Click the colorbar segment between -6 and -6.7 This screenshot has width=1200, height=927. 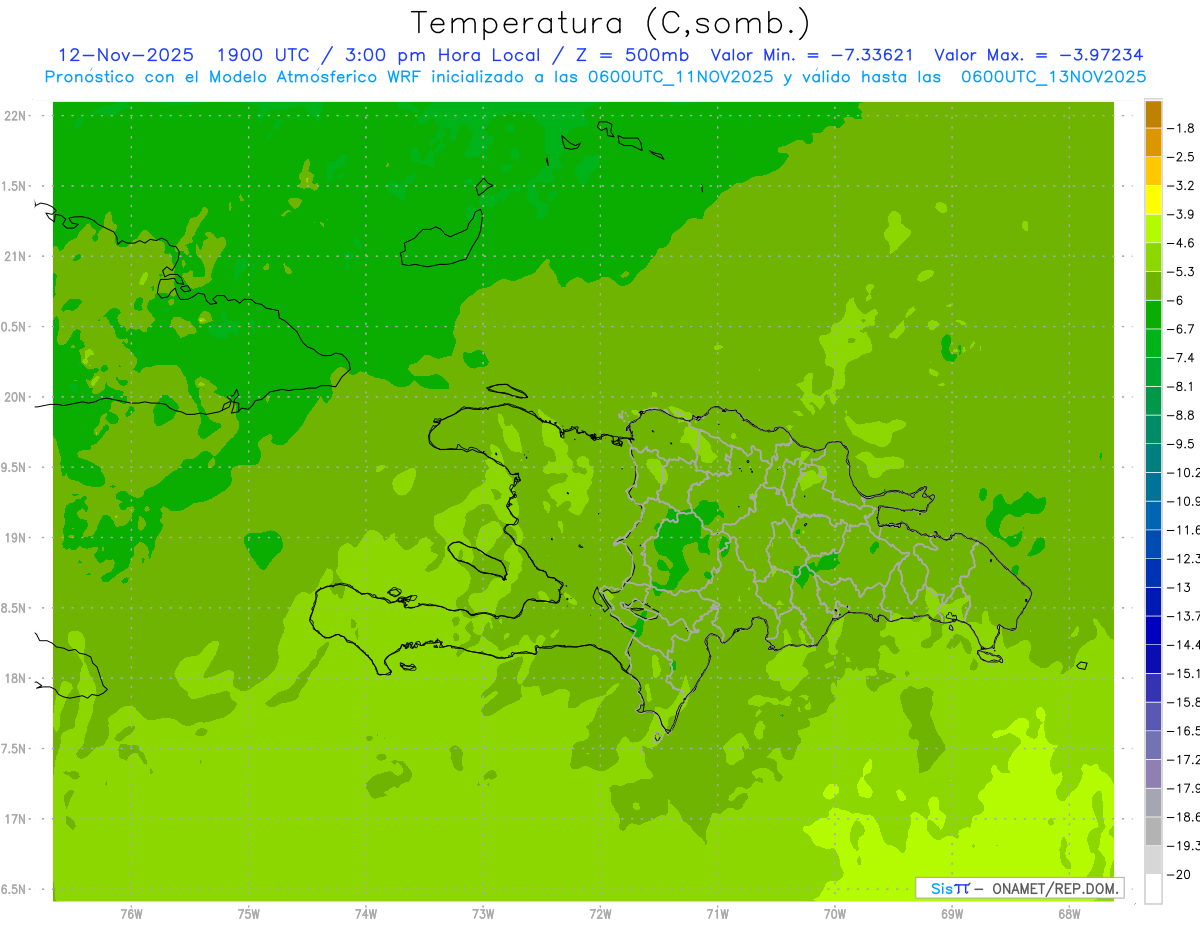(1153, 315)
